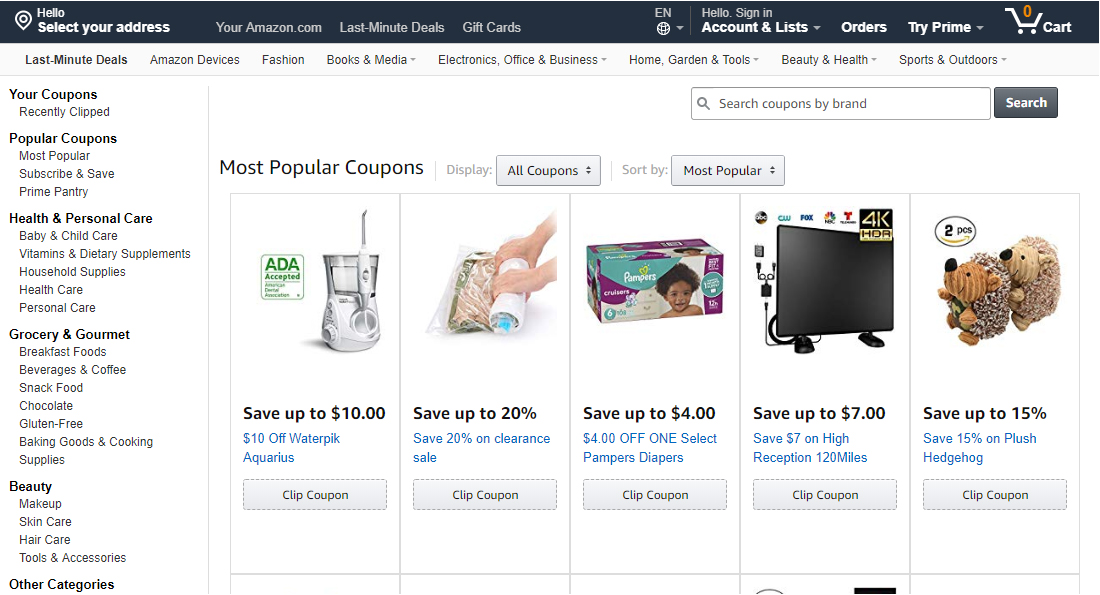Screen dimensions: 1100x595
Task: Click the Search coupons button
Action: click(1026, 103)
